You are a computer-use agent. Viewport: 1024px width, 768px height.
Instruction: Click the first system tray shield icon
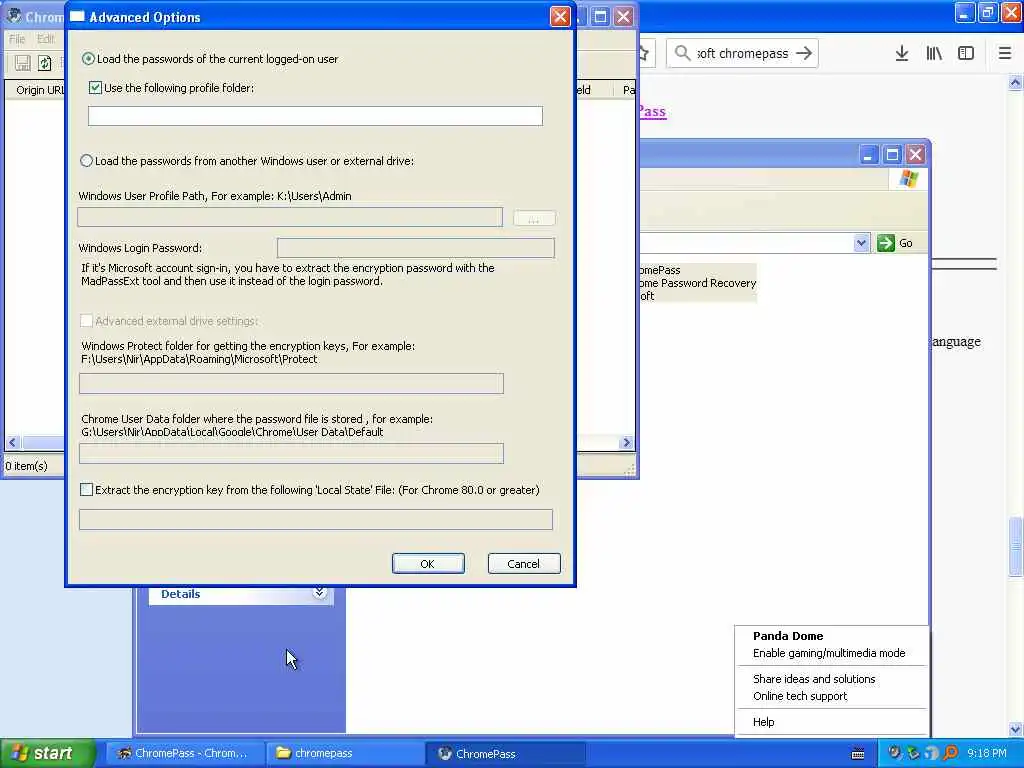[895, 753]
